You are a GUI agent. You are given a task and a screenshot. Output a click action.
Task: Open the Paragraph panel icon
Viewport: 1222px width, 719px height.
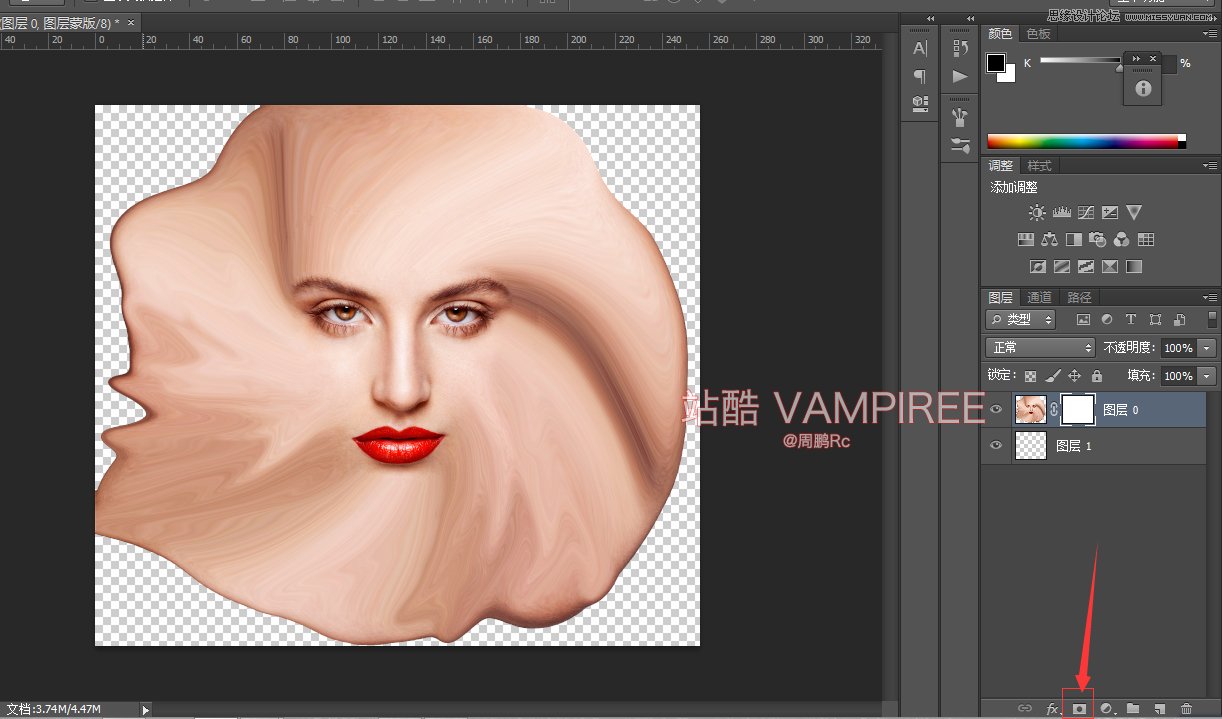(x=920, y=76)
